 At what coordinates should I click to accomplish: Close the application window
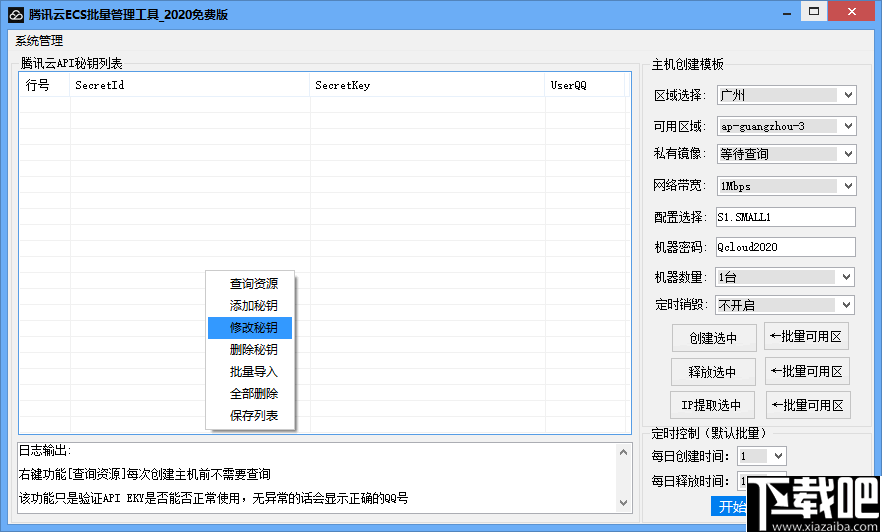click(x=852, y=12)
